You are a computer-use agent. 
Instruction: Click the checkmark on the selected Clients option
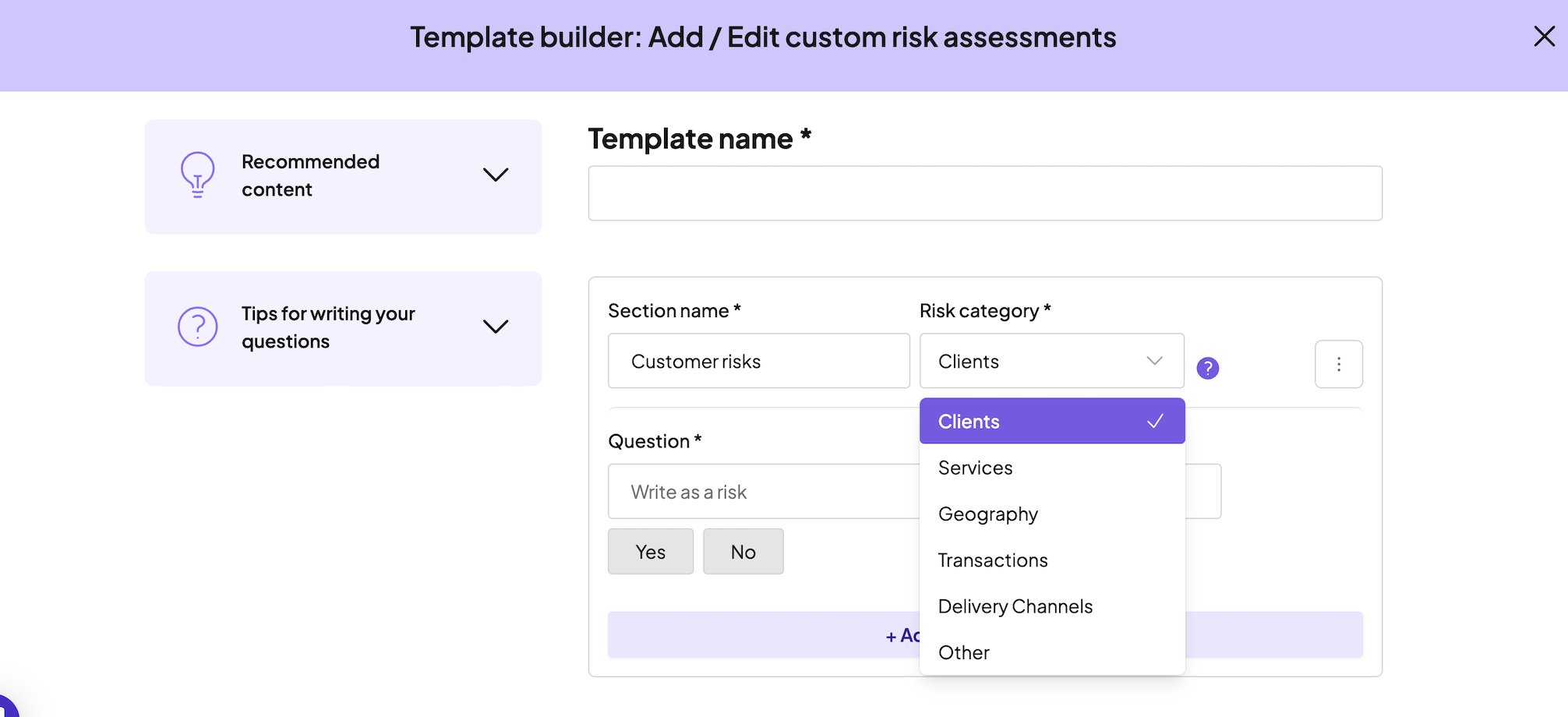click(x=1155, y=422)
